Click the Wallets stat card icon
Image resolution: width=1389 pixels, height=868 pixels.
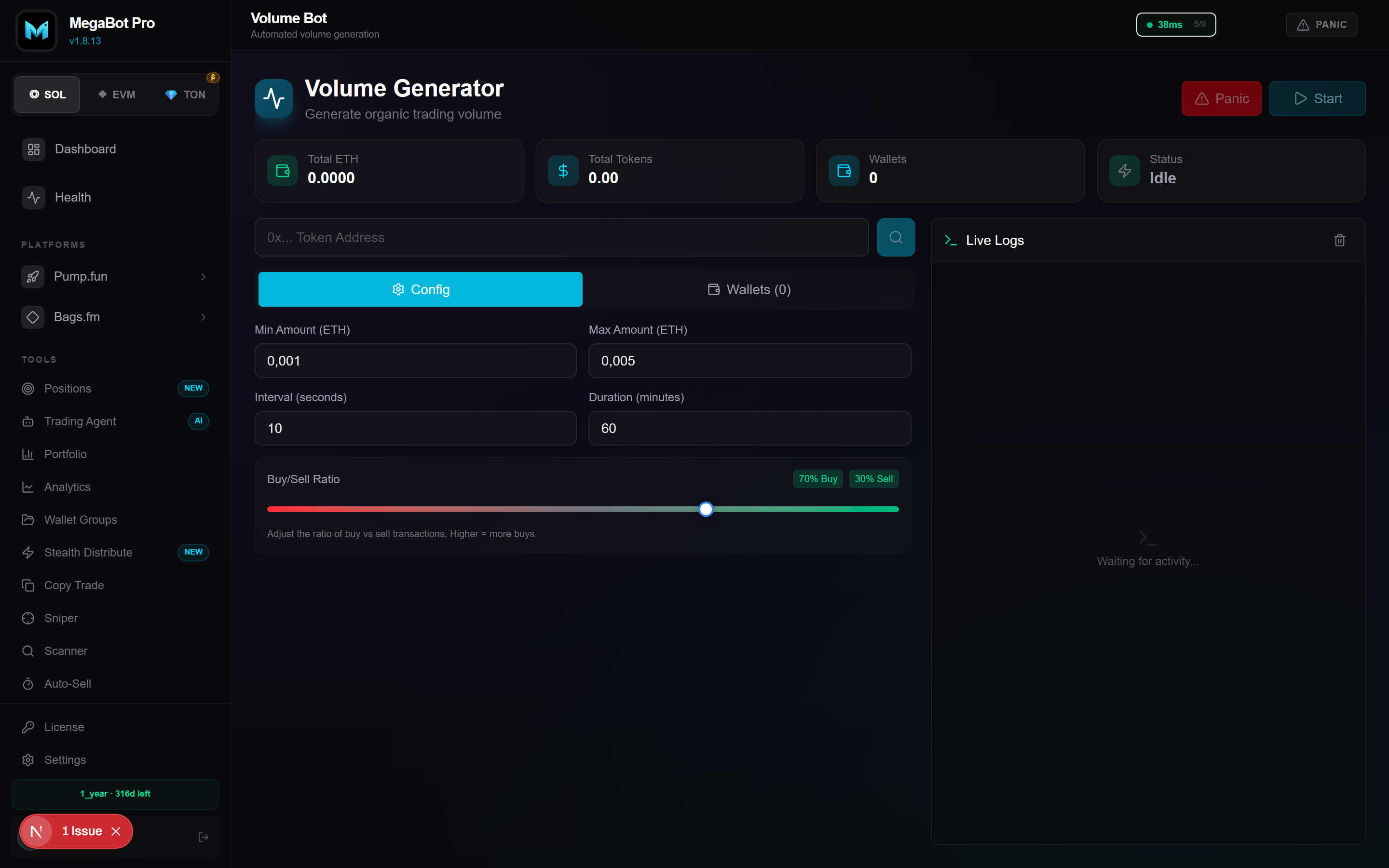[844, 171]
